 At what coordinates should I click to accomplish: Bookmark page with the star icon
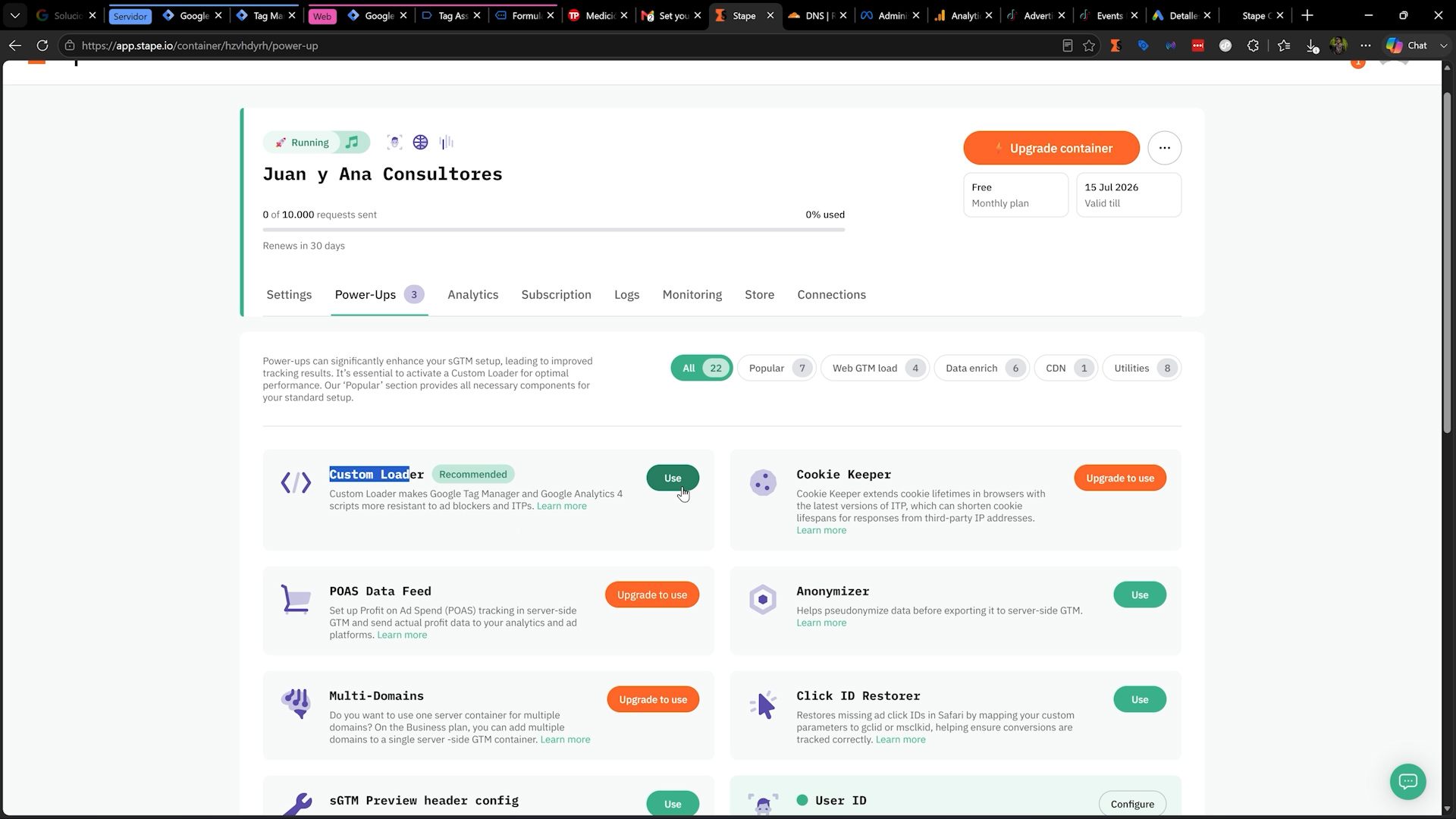pos(1089,45)
